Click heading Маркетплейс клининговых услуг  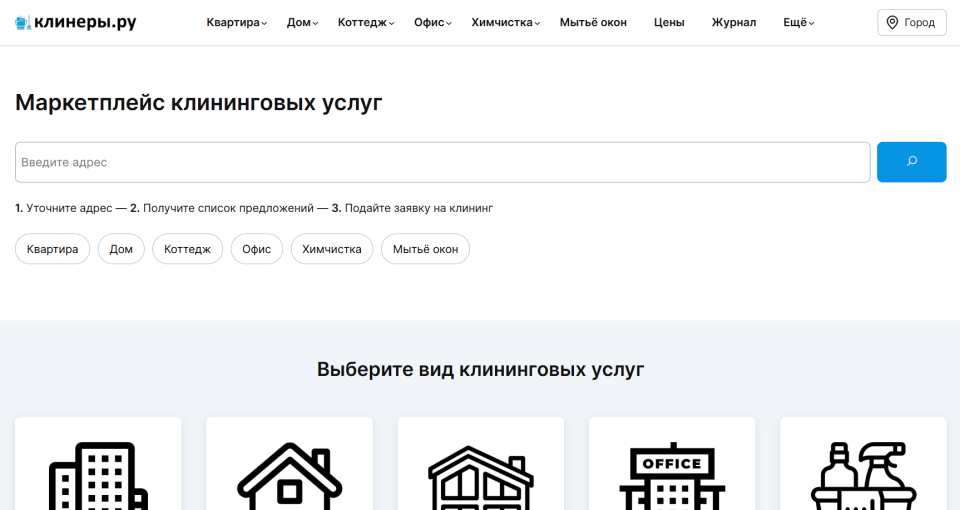[x=198, y=103]
